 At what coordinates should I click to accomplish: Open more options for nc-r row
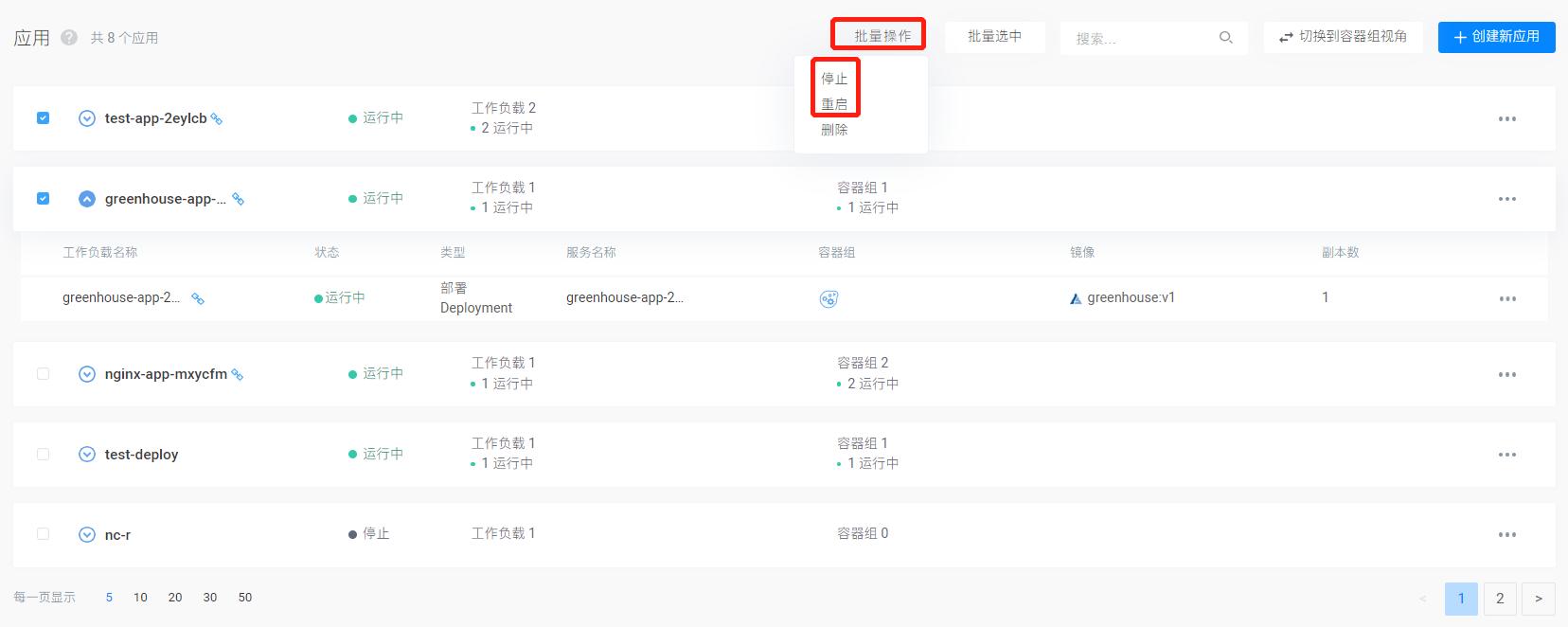click(x=1506, y=535)
